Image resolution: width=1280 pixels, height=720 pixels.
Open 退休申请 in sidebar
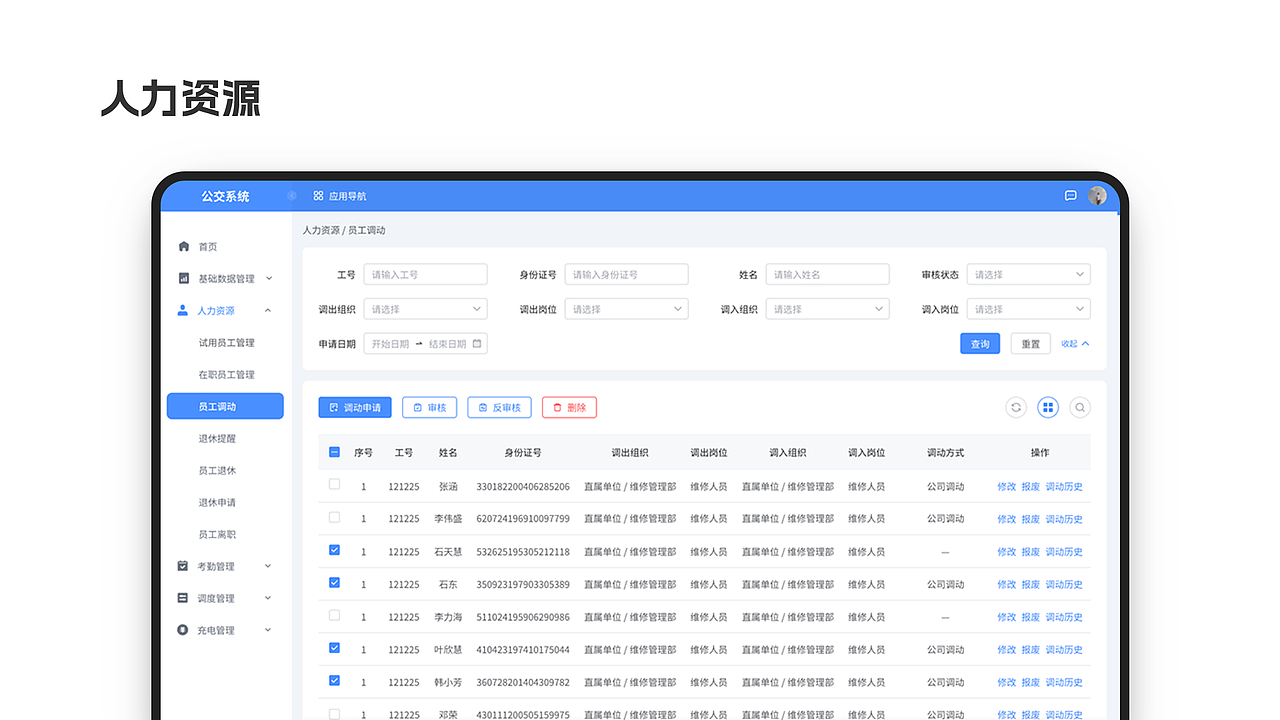217,503
